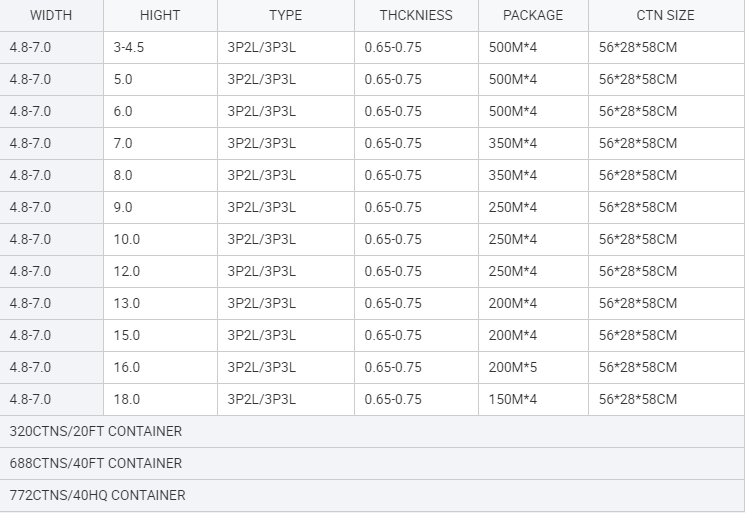Click the PACKAGE column header

pos(533,15)
